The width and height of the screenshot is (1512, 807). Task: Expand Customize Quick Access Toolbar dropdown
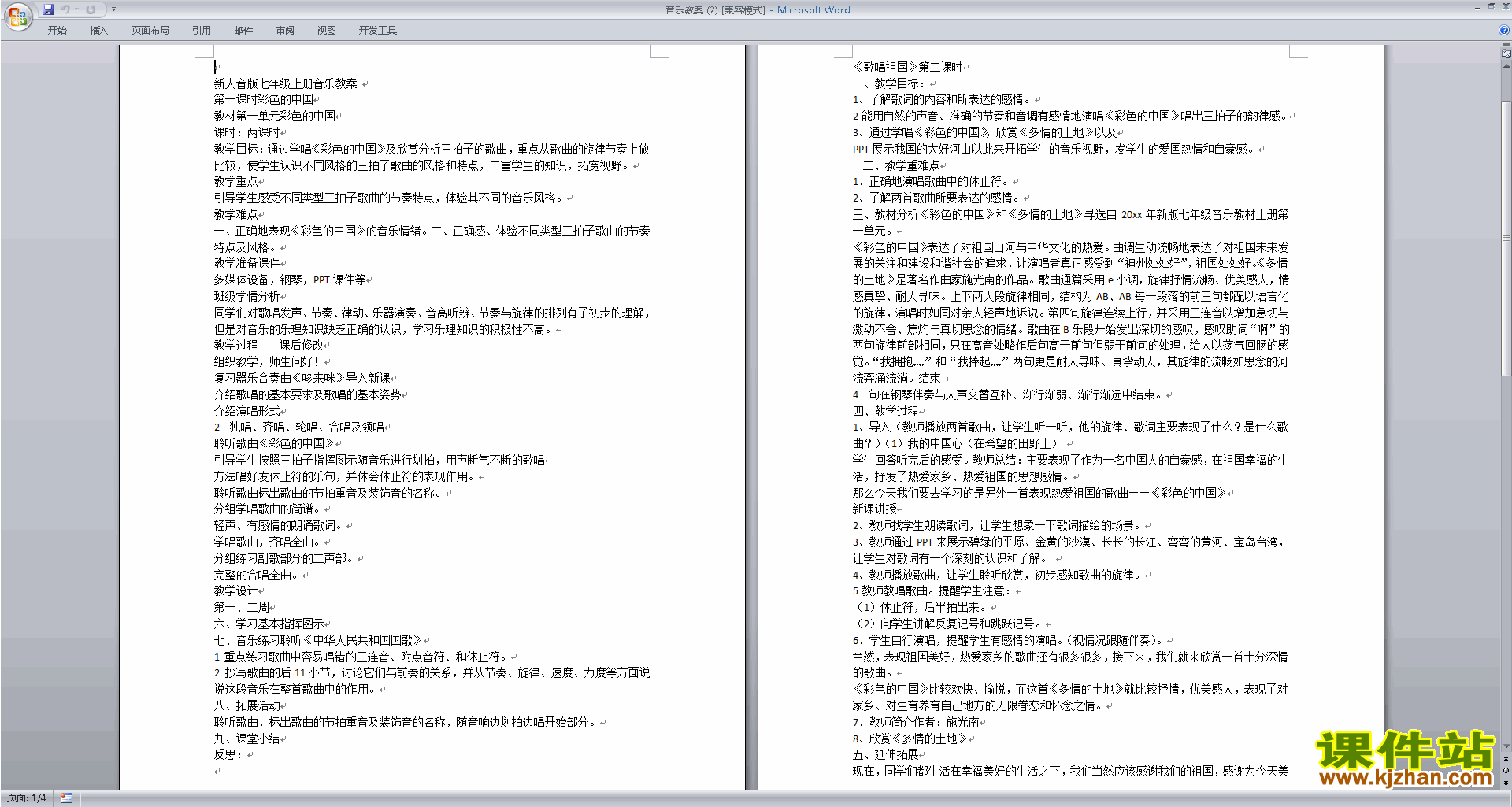(x=113, y=9)
